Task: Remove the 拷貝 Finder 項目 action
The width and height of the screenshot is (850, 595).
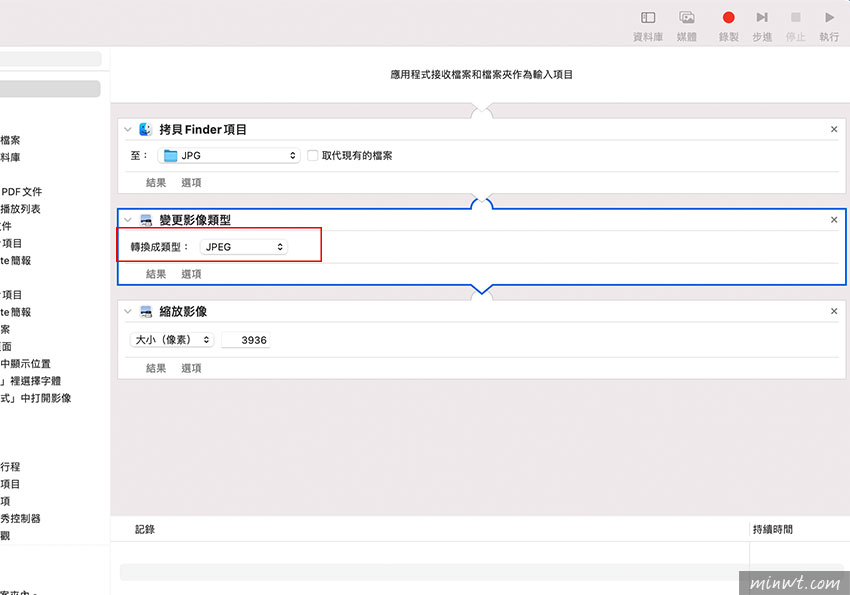Action: click(x=834, y=129)
